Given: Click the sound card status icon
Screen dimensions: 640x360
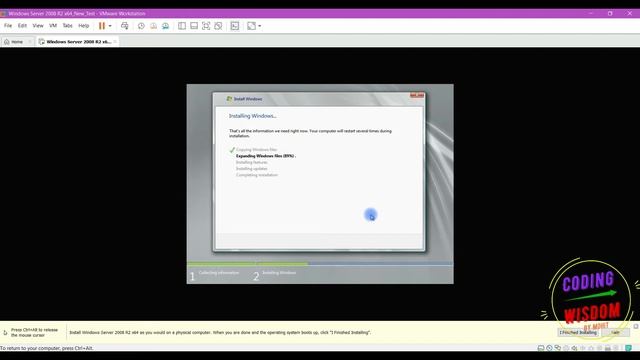Looking at the screenshot, I should pyautogui.click(x=574, y=348).
